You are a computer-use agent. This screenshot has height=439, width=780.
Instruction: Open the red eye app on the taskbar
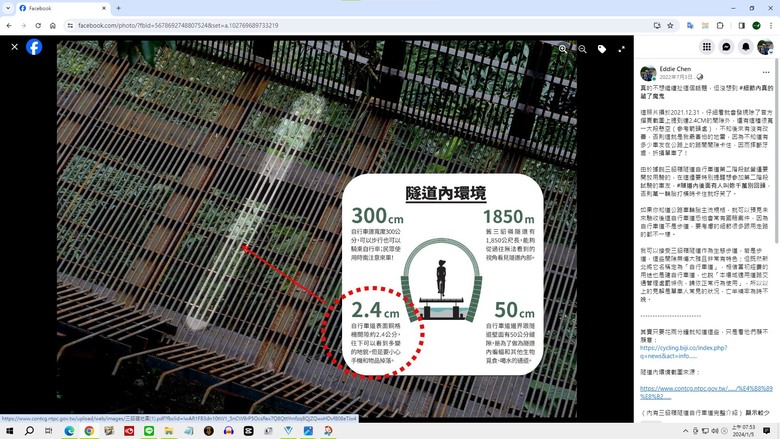pyautogui.click(x=129, y=431)
